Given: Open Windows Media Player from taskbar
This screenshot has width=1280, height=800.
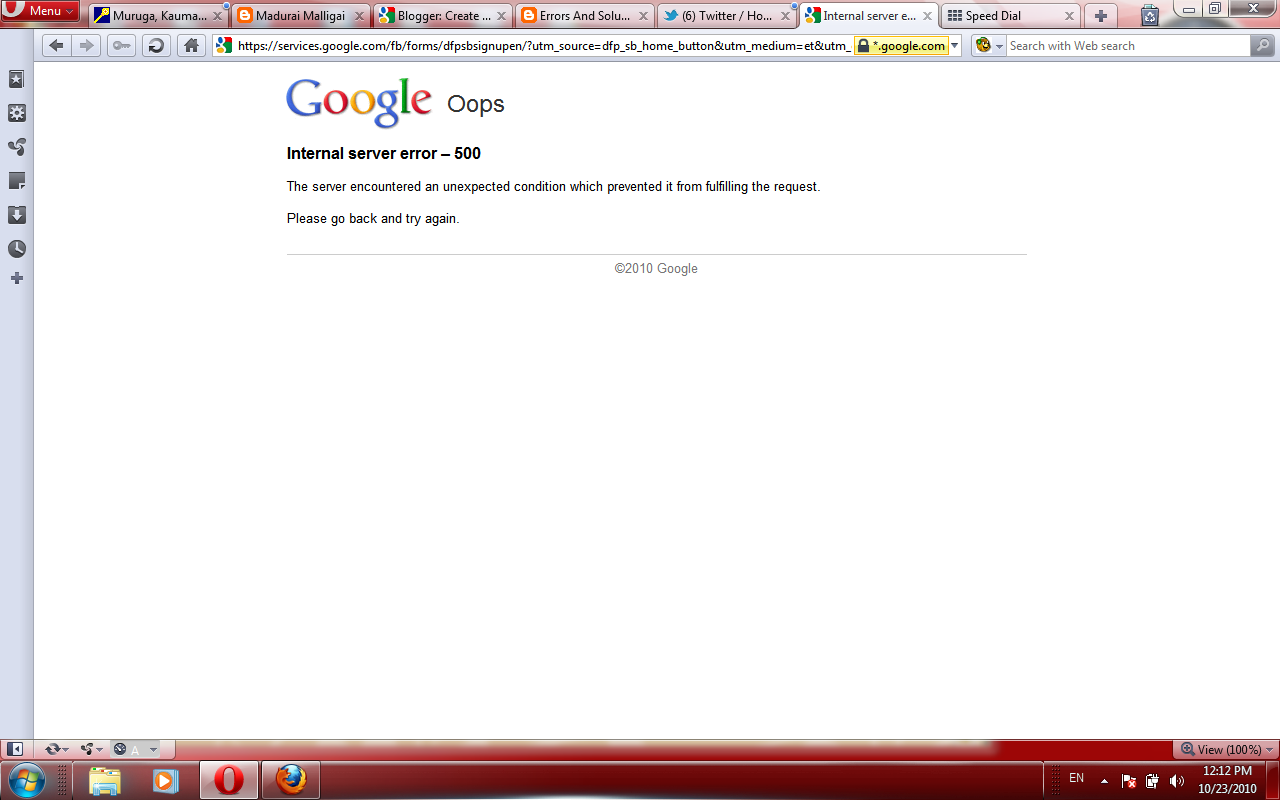Looking at the screenshot, I should (x=165, y=780).
